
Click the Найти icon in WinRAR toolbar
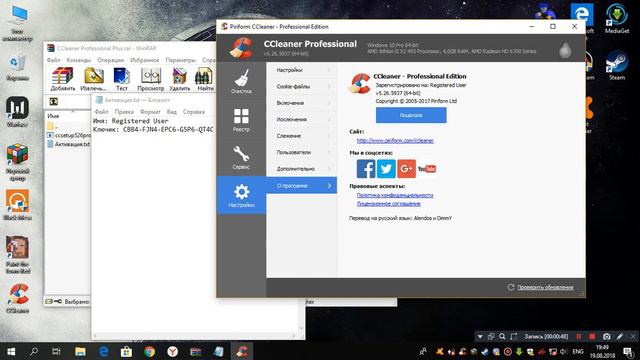coord(205,79)
